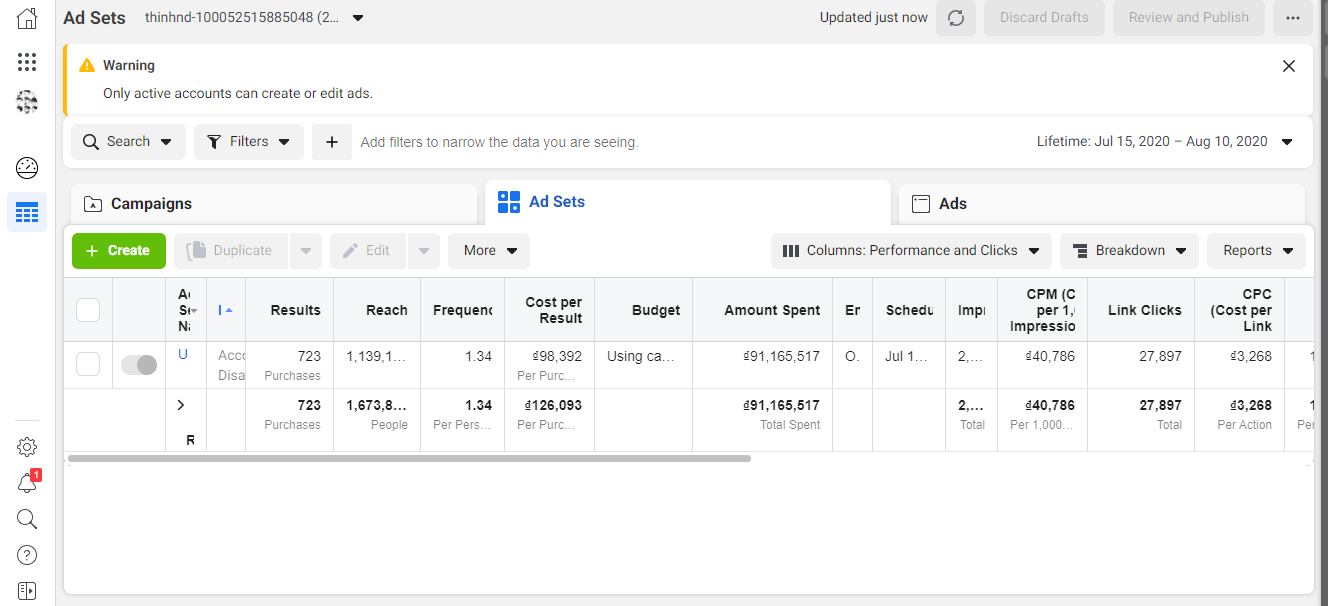Toggle the ad set on/off switch

[x=139, y=365]
